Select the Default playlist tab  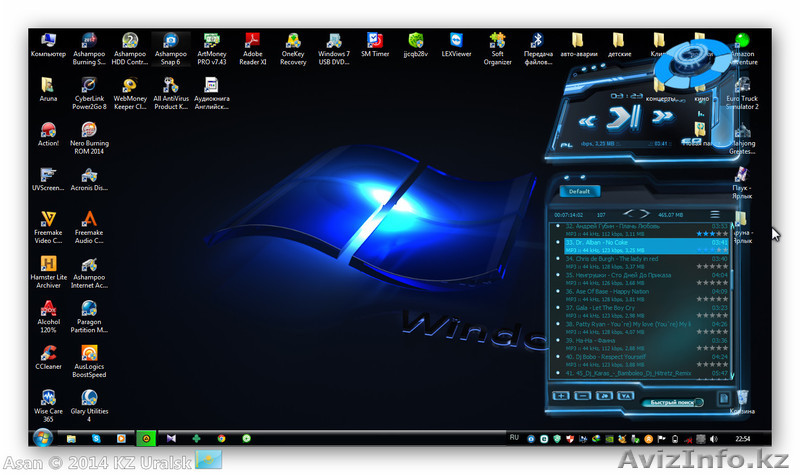click(579, 191)
